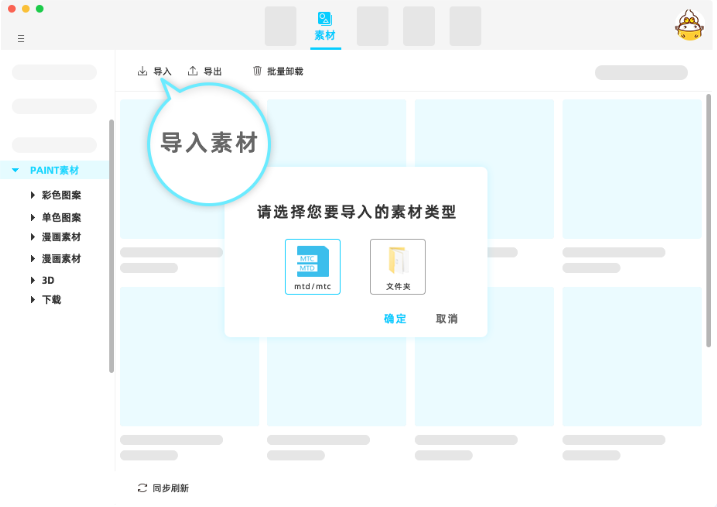Collapse the PAINT素材 tree arrow
Screen dimensions: 717x507
click(x=16, y=170)
